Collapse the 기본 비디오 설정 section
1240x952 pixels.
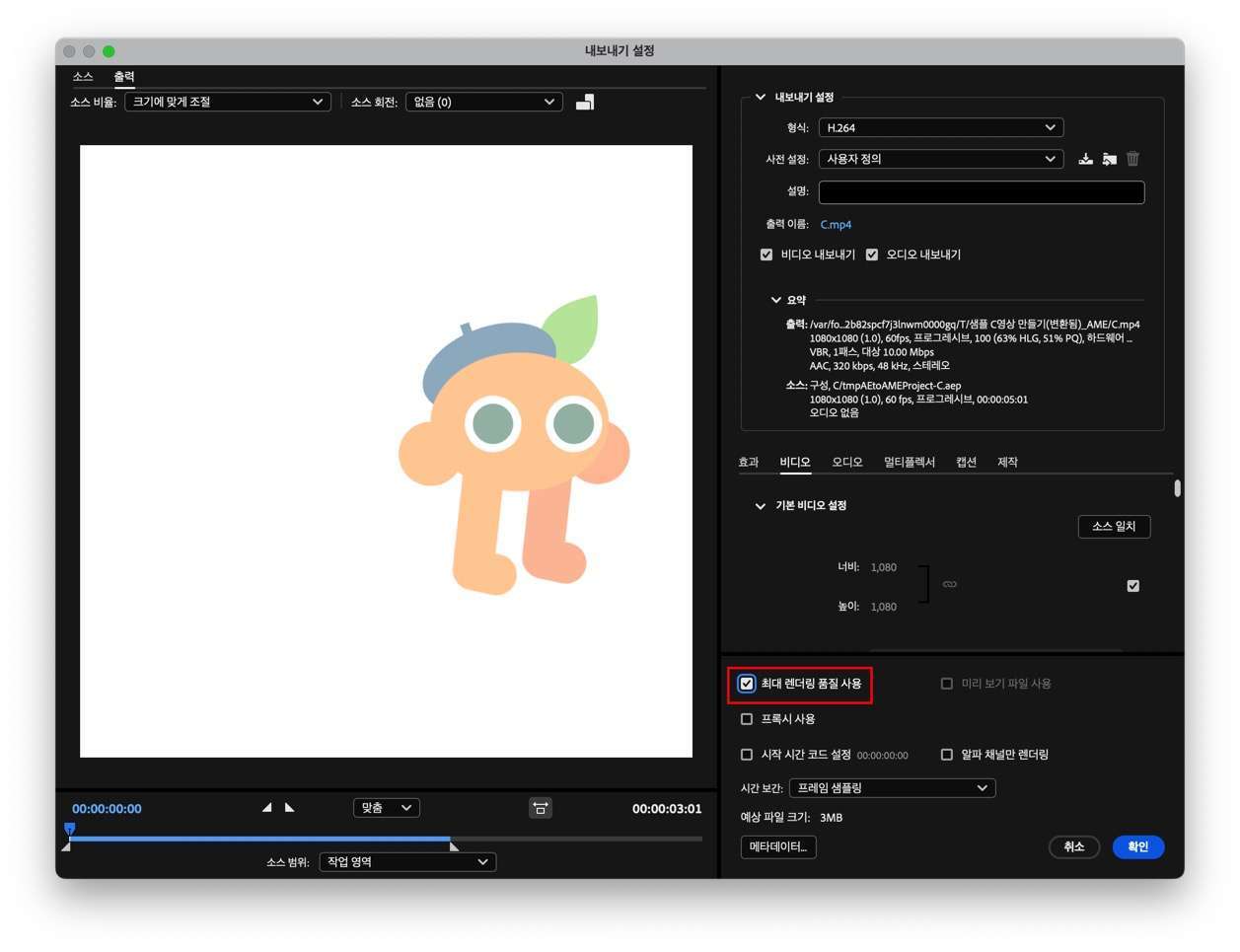pos(760,506)
